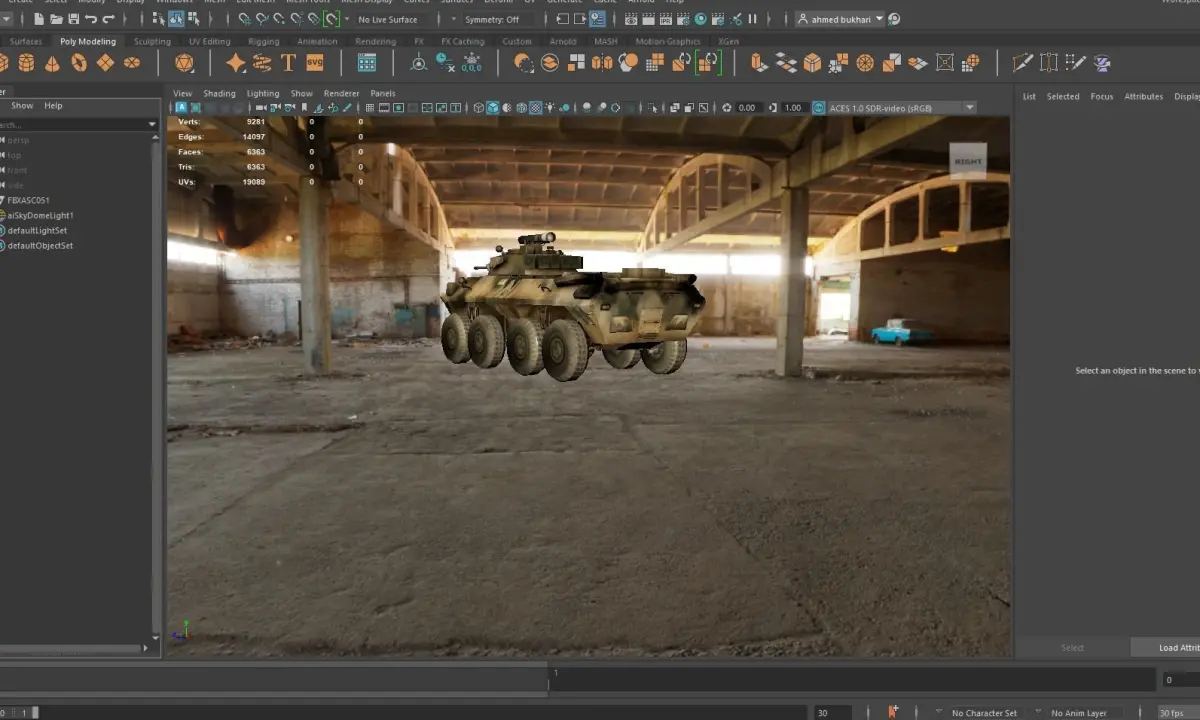This screenshot has width=1200, height=720.
Task: Click the New Scene icon
Action: [x=38, y=19]
